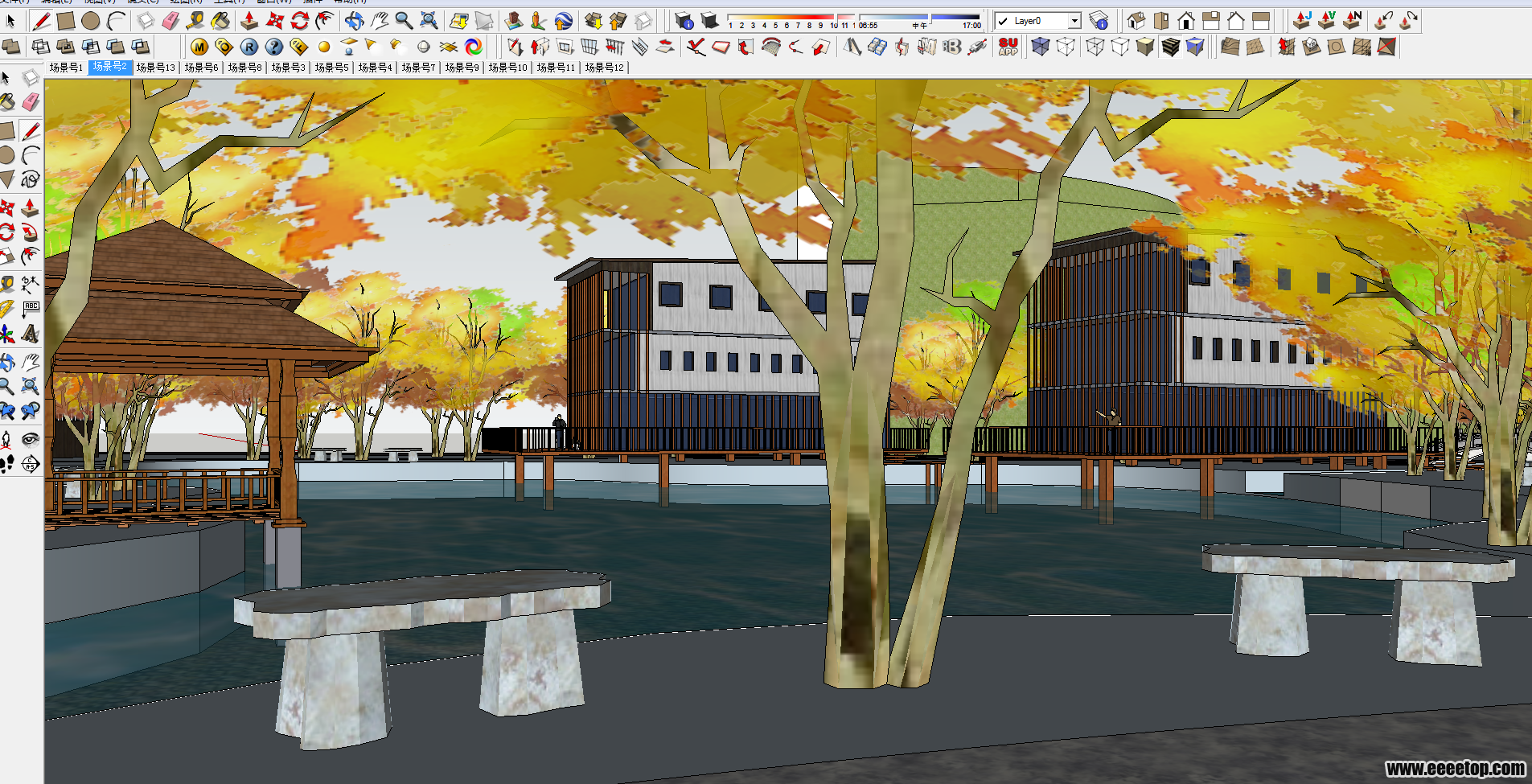Viewport: 1532px width, 784px height.
Task: Click the Add New Building icon
Action: click(514, 20)
